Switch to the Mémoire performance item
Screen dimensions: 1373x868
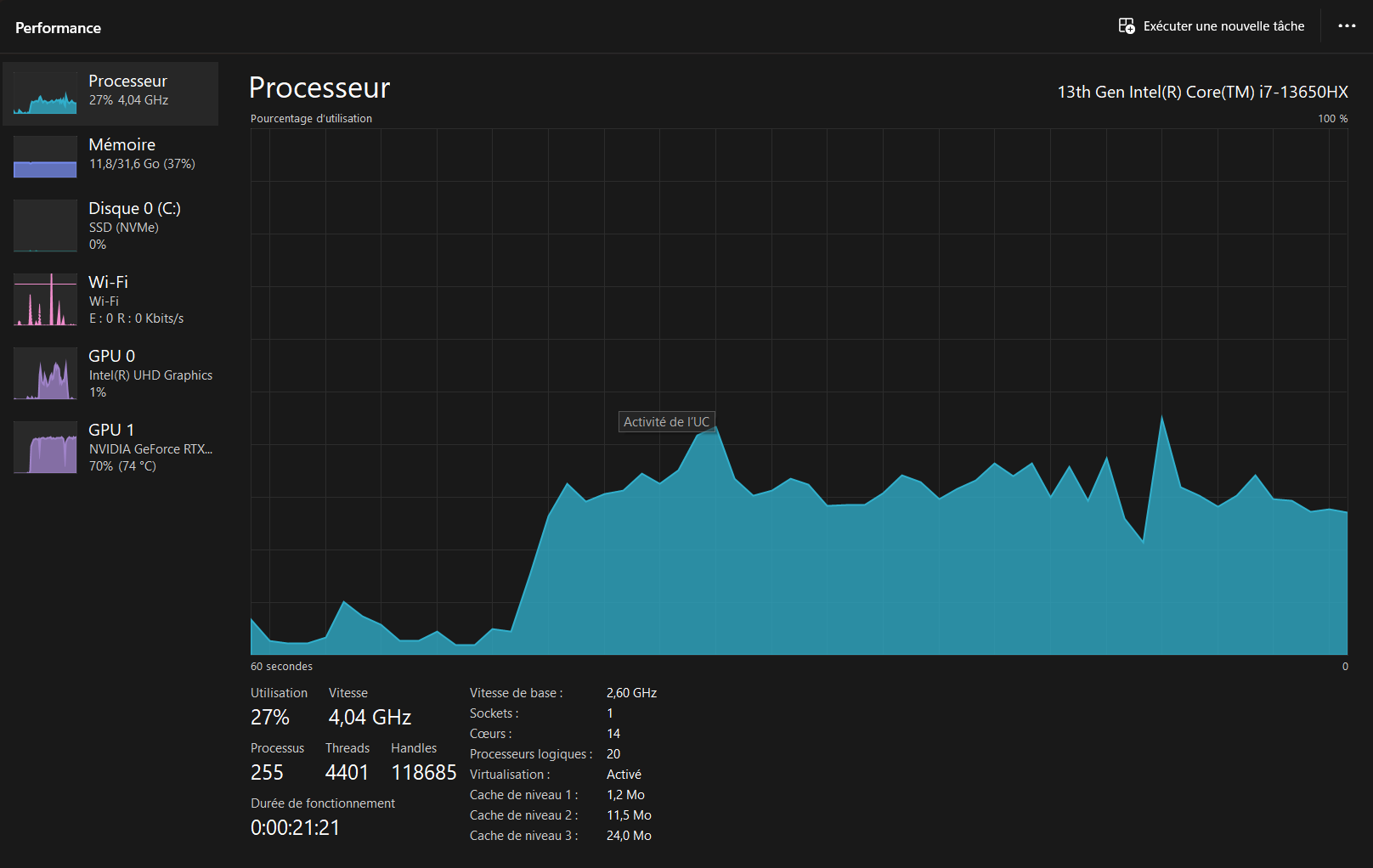tap(110, 157)
